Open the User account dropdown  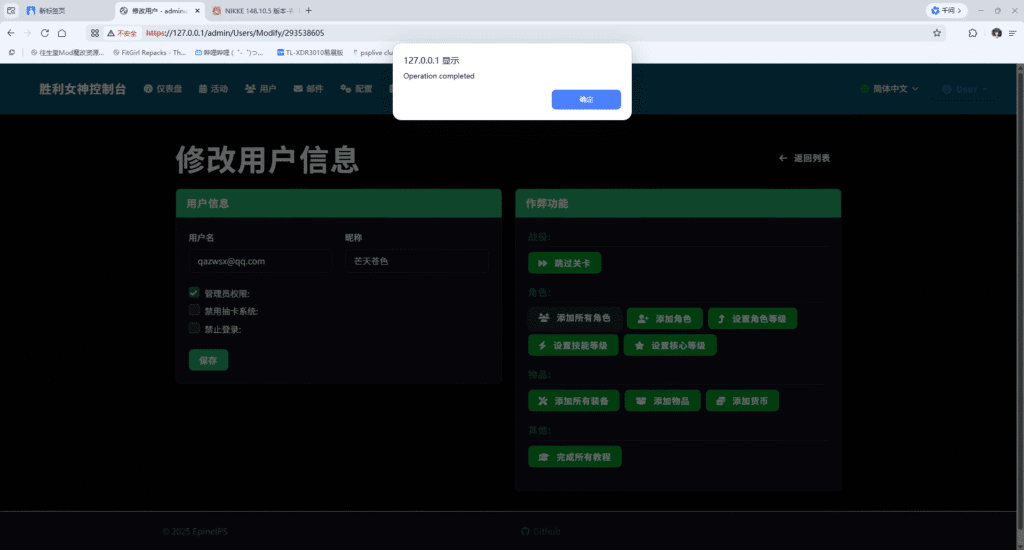[x=965, y=89]
